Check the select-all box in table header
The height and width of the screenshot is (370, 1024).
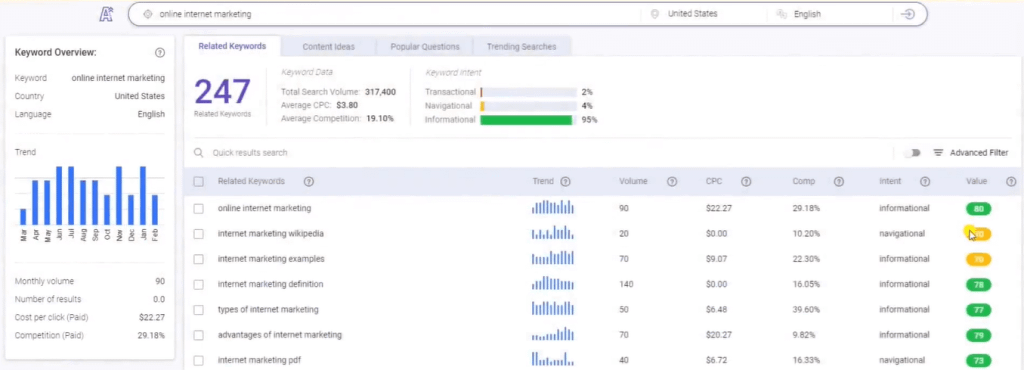coord(199,182)
